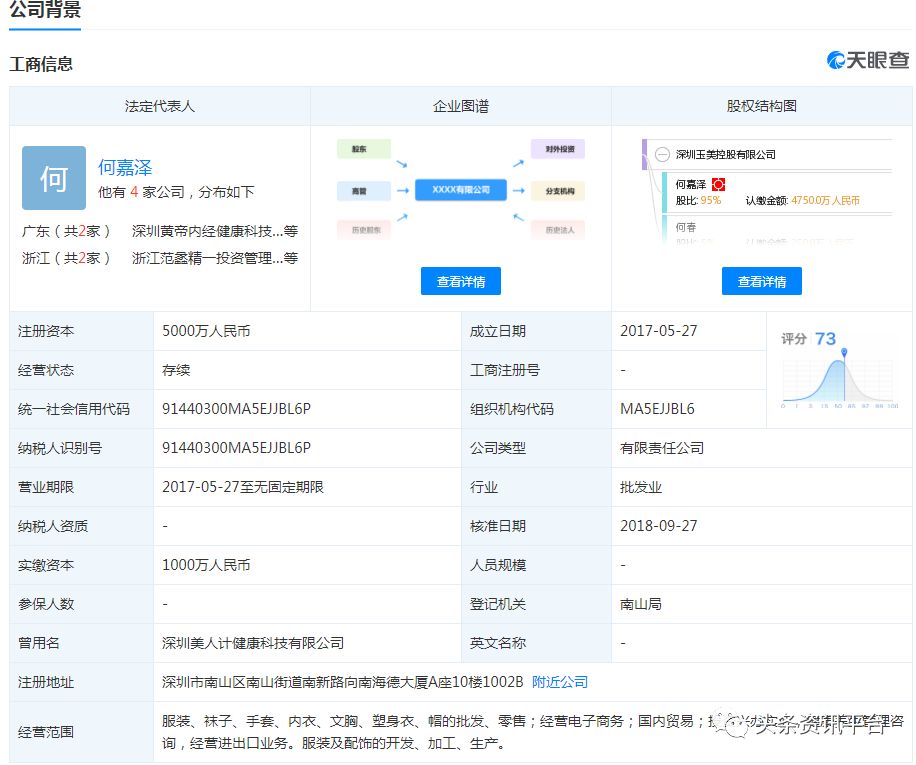The height and width of the screenshot is (765, 916).
Task: Click 查看详情 under 股权结构图
Action: [761, 282]
